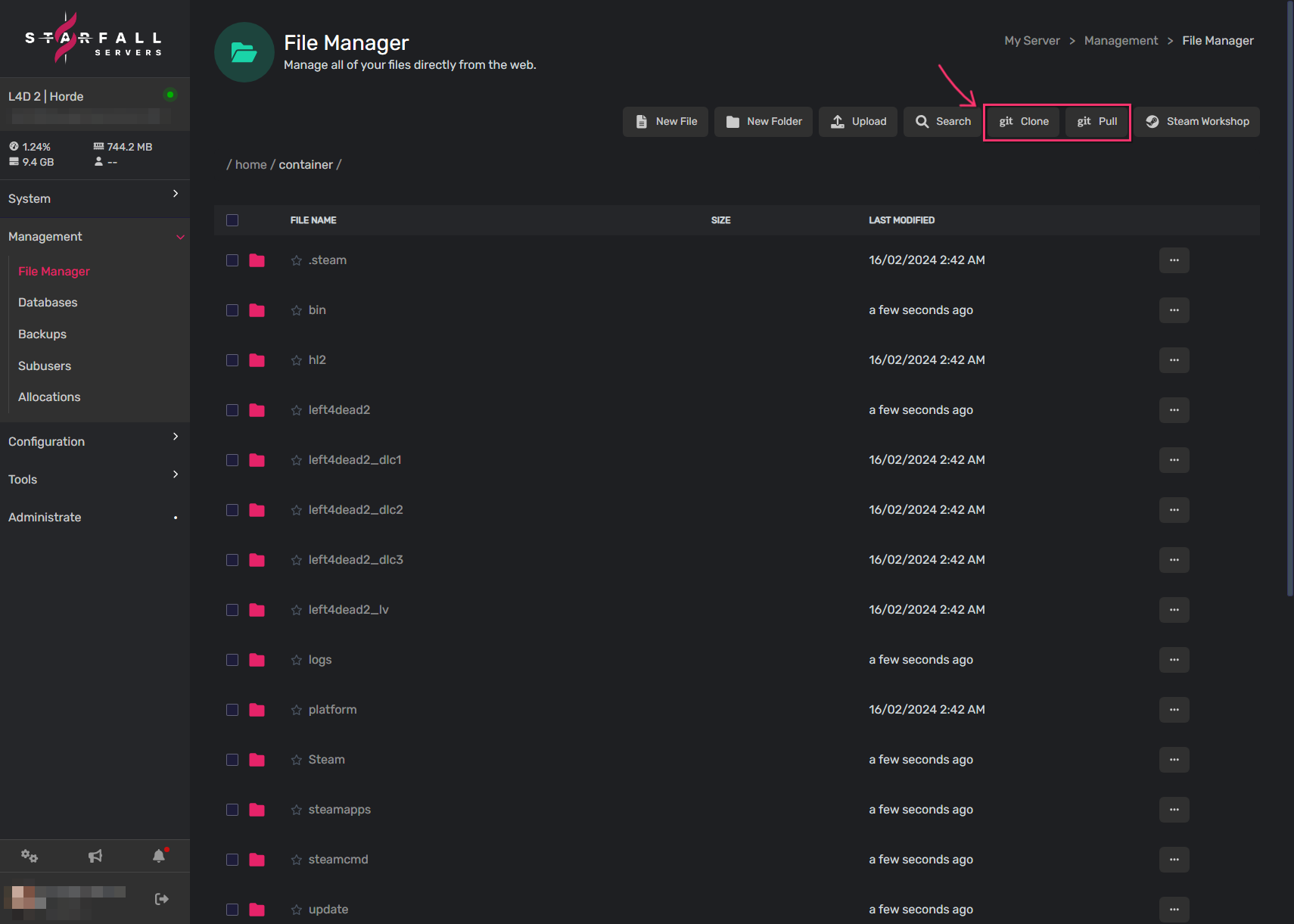Check the Steam folder checkbox
The image size is (1294, 924).
[x=232, y=760]
